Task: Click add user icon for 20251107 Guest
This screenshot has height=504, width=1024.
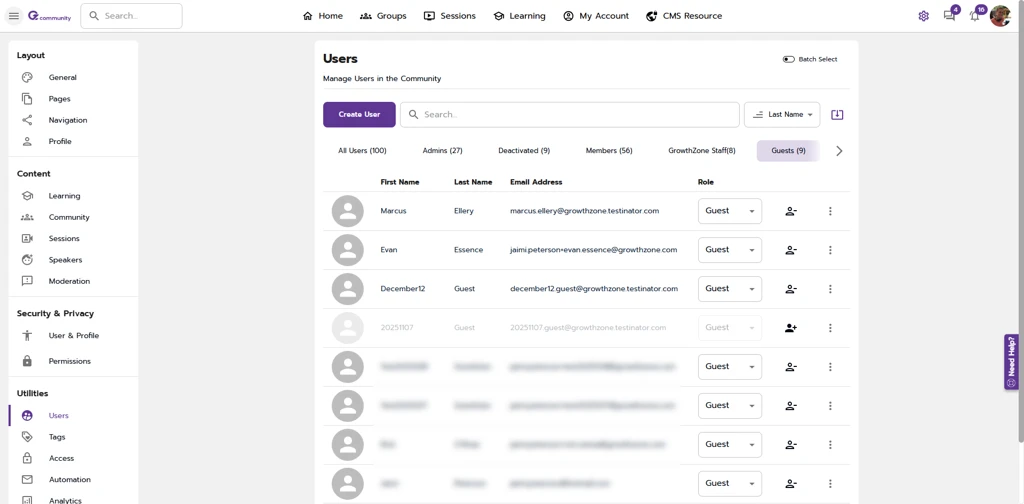Action: point(791,328)
